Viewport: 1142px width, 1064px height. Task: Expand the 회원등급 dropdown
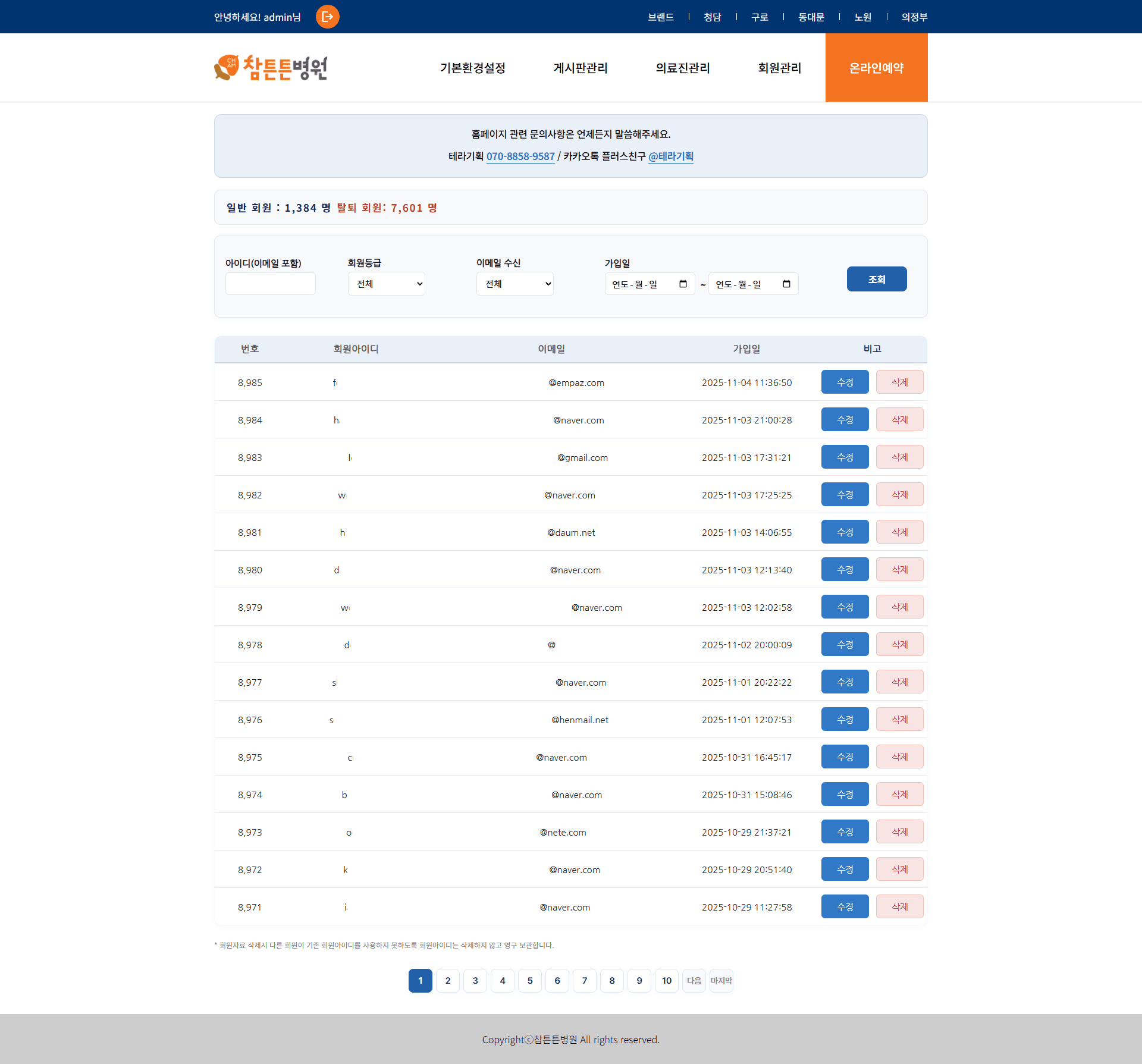386,284
